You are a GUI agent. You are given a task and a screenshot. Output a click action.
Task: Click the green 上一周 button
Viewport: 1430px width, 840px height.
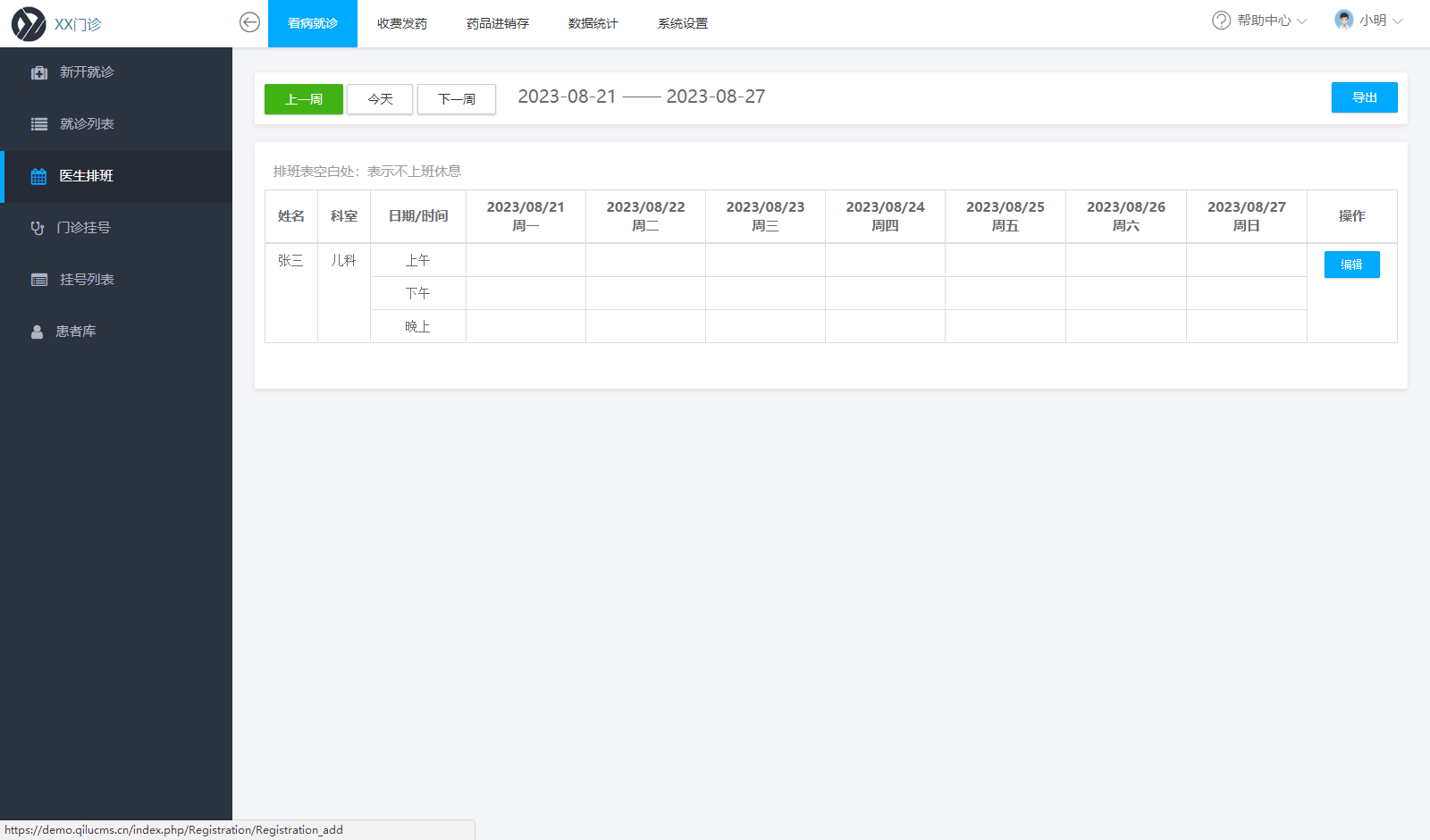[303, 99]
